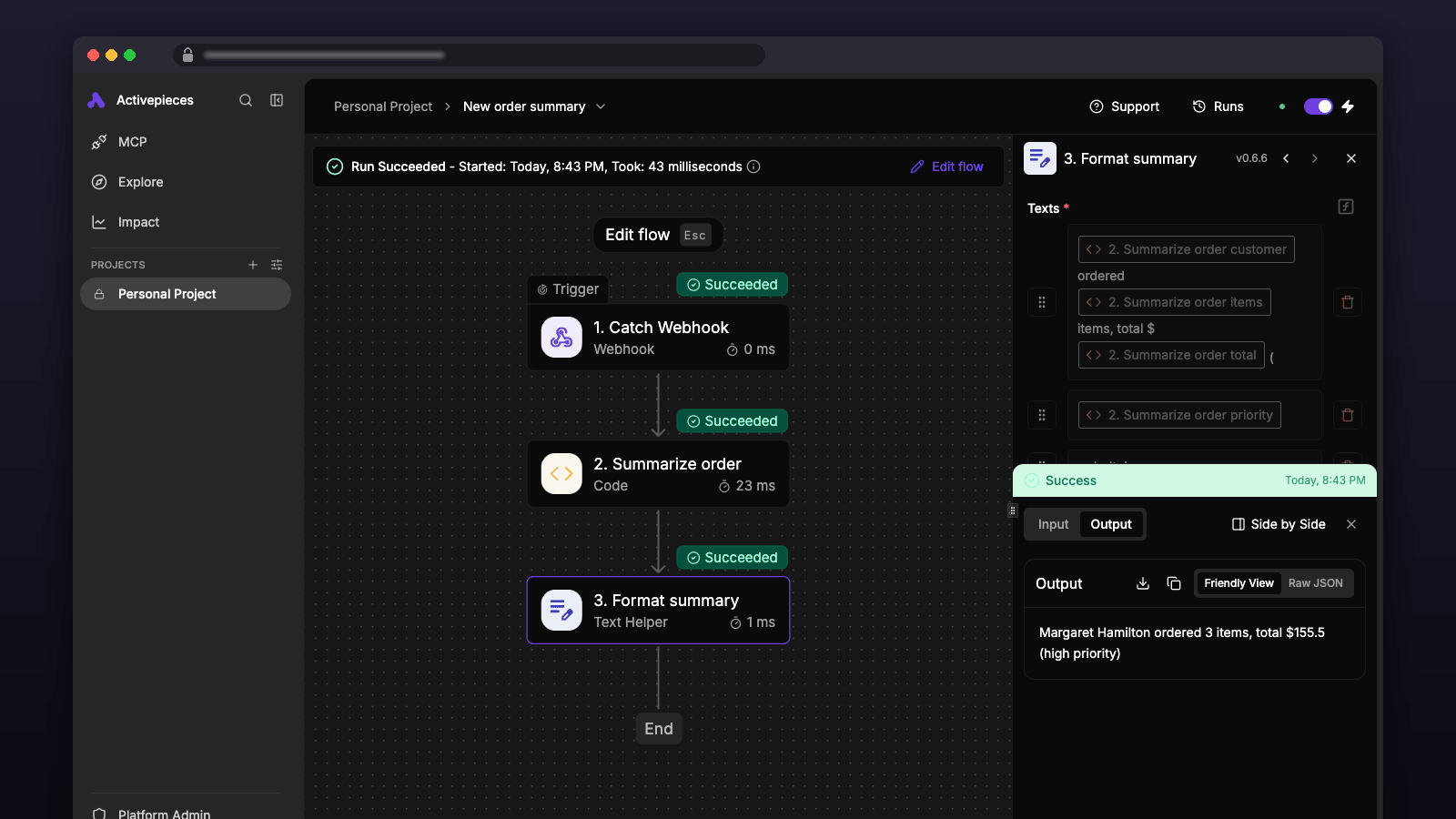Select the Summarize order step

click(x=658, y=474)
